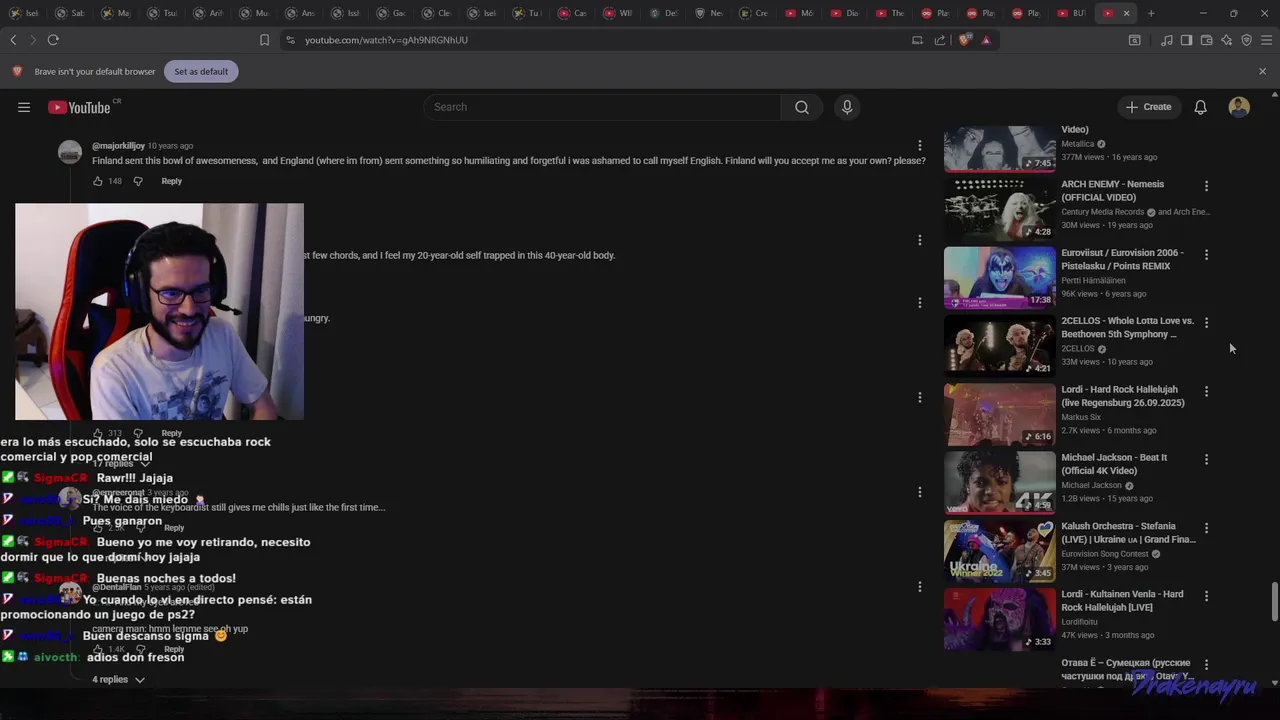The height and width of the screenshot is (720, 1280).
Task: Click the YouTube search magnifier button
Action: tap(802, 107)
